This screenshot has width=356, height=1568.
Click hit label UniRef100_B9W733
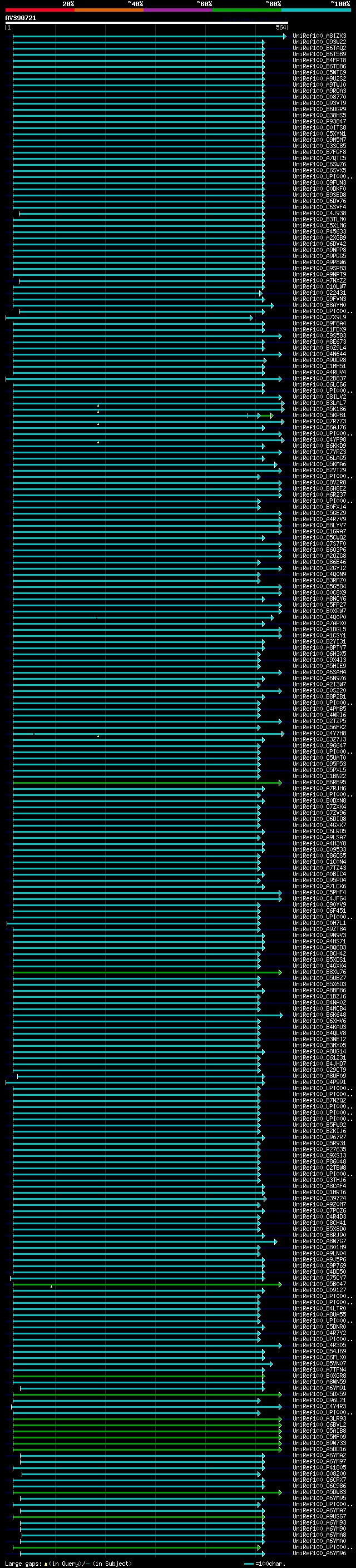tap(319, 1443)
